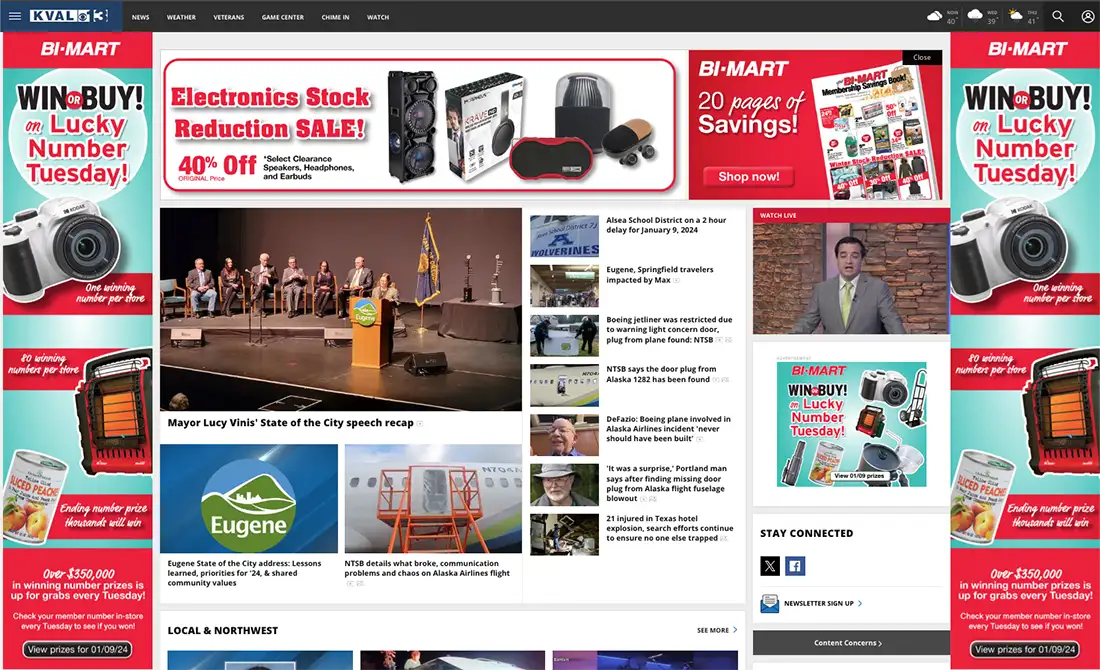
Task: Open the Weather menu item
Action: [x=181, y=17]
